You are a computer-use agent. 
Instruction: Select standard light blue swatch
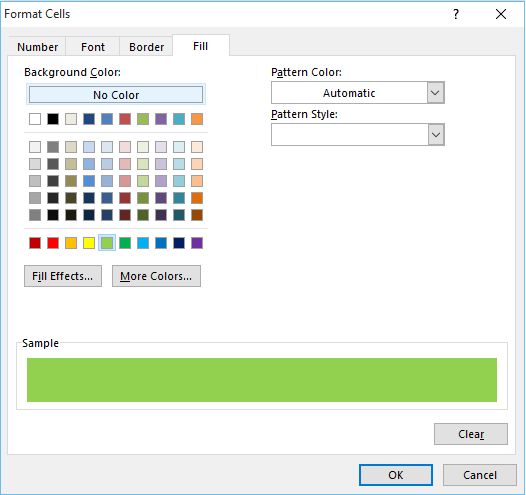(x=143, y=243)
